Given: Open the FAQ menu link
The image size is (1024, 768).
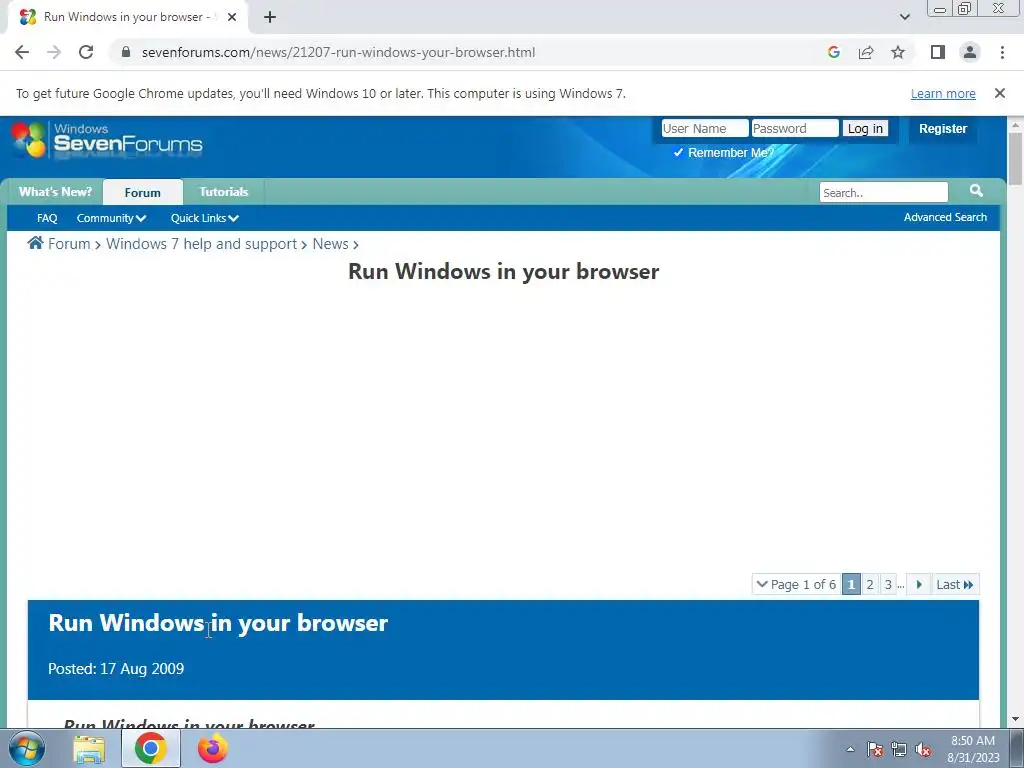Looking at the screenshot, I should (47, 218).
